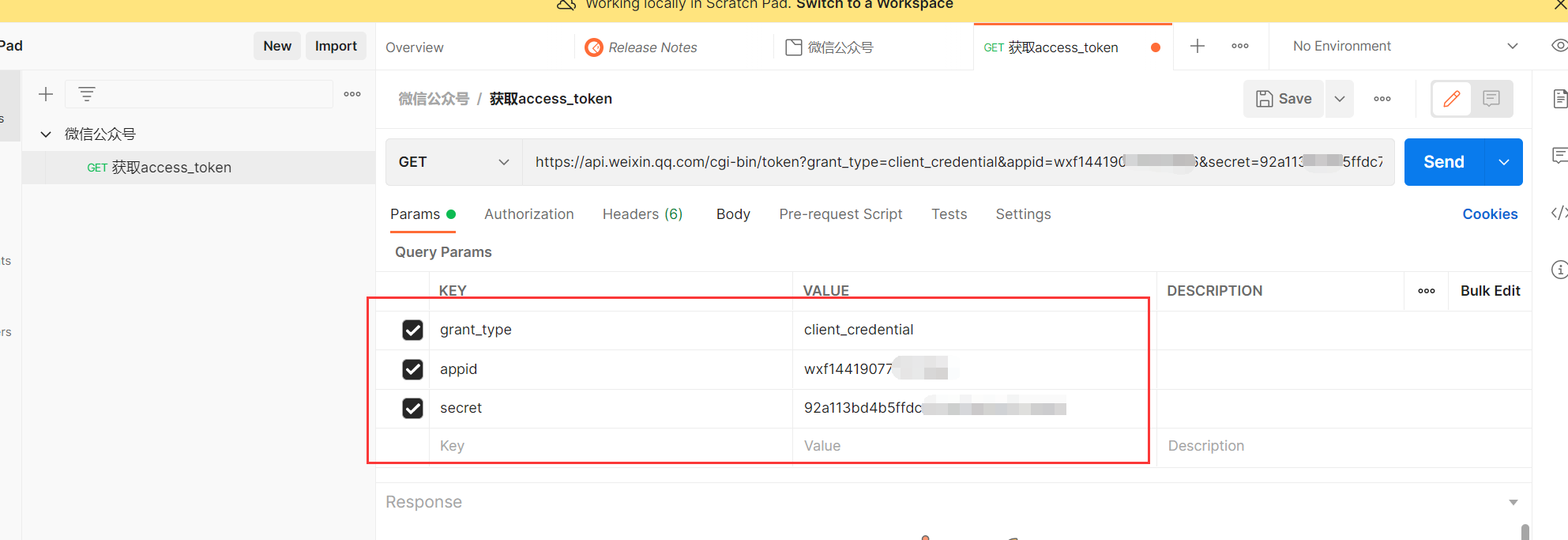
Task: Open the Save options dropdown arrow
Action: coord(1340,99)
